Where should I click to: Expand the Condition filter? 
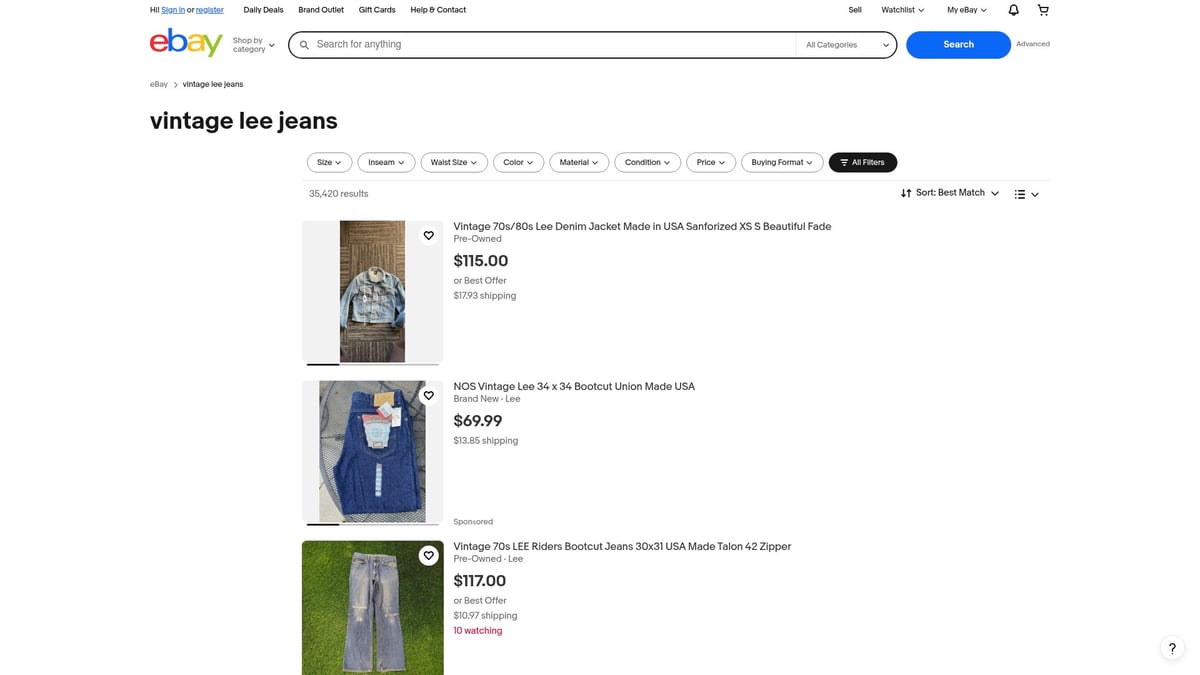(x=646, y=161)
